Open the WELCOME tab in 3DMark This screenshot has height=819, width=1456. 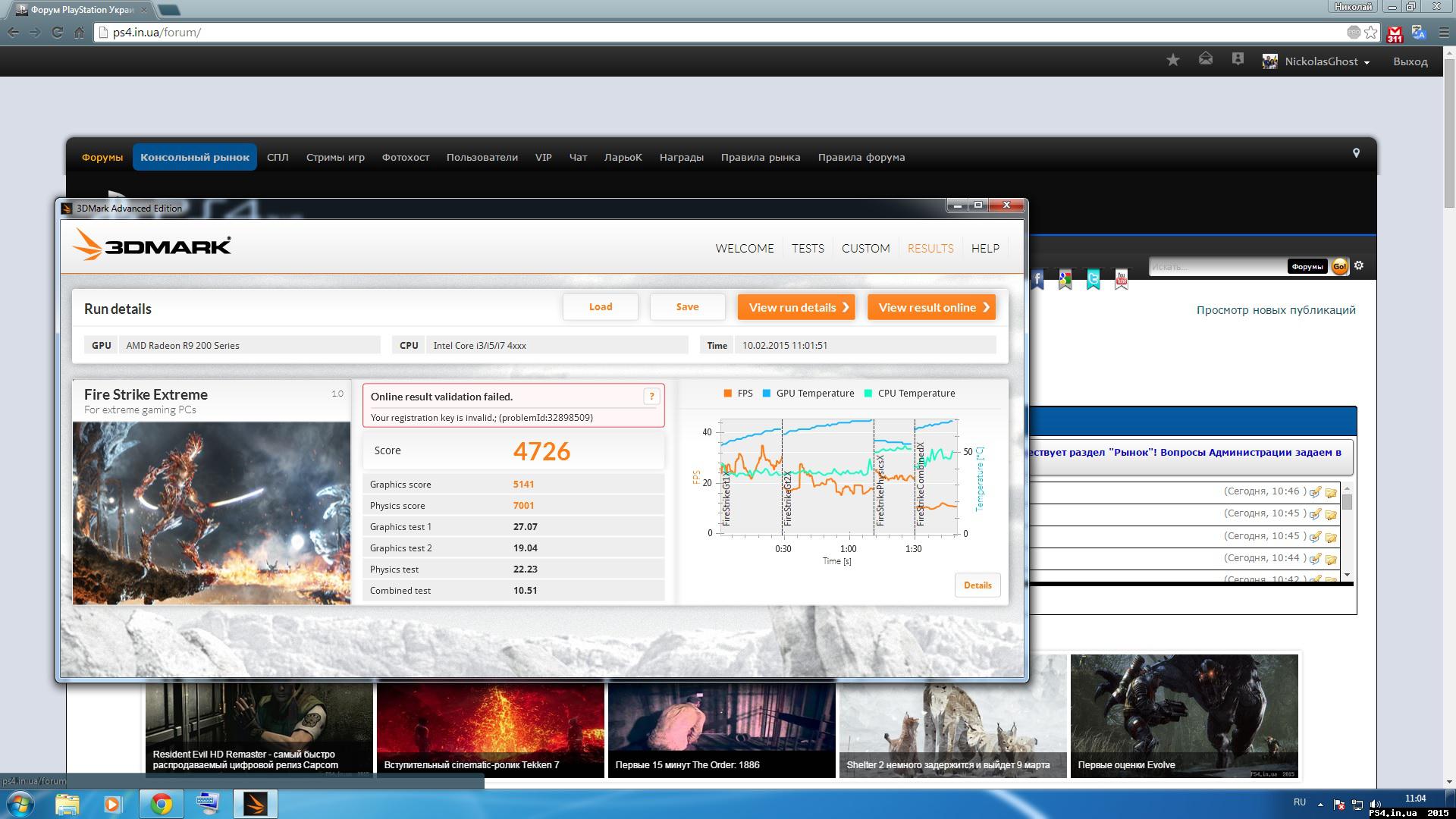tap(745, 248)
